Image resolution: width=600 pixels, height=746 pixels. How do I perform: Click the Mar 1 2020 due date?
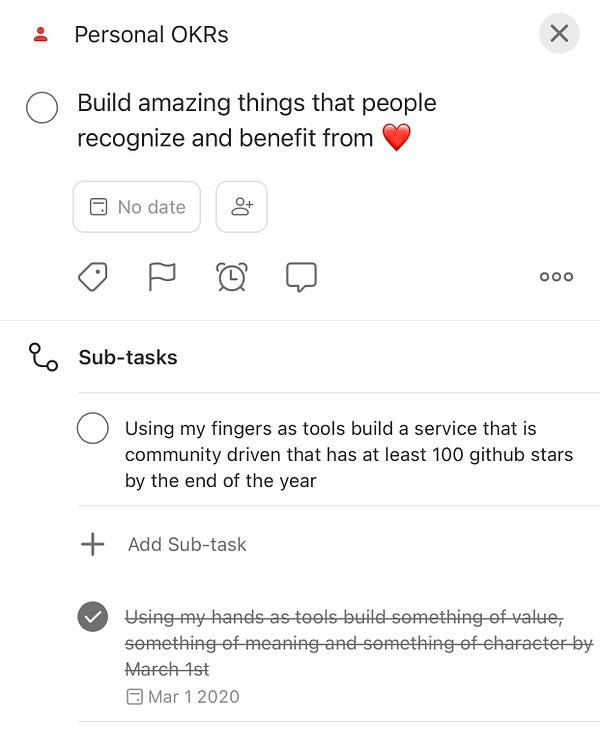click(183, 697)
